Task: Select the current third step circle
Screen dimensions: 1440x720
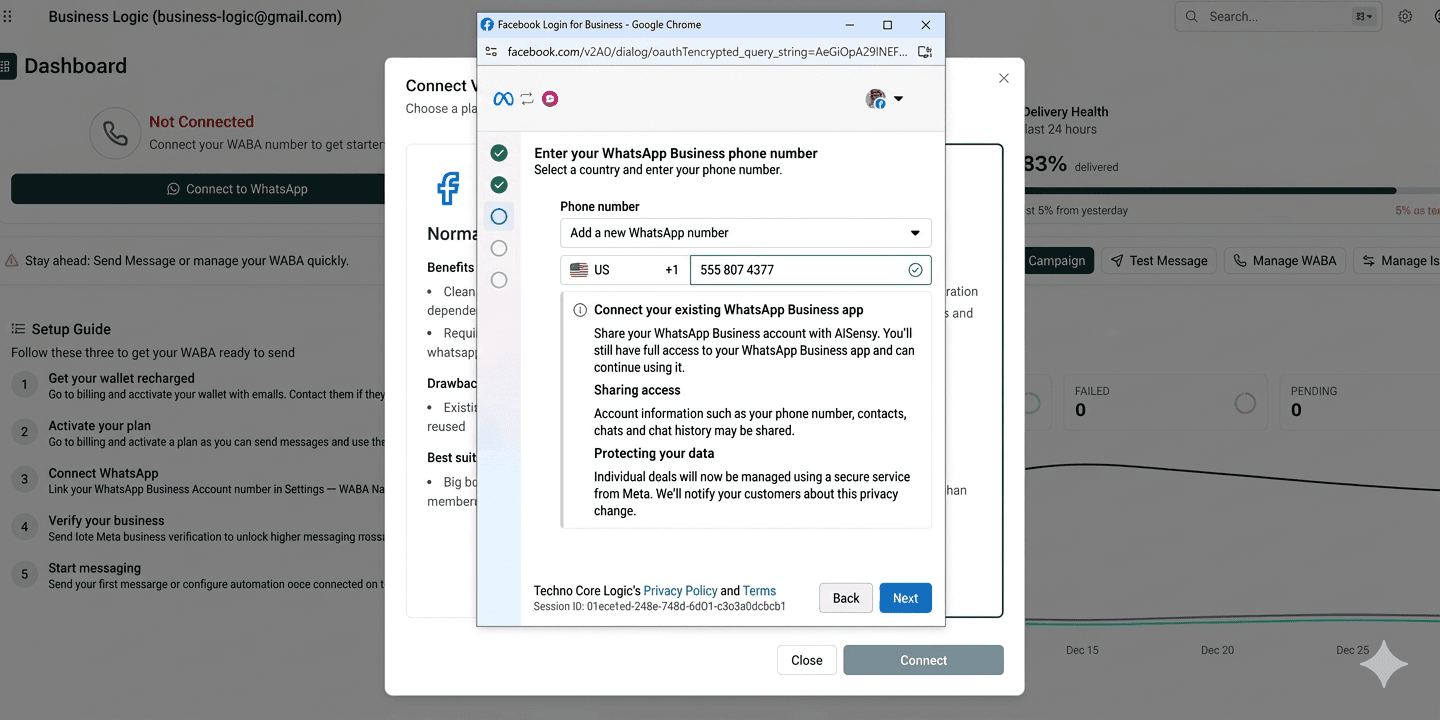Action: coord(499,217)
